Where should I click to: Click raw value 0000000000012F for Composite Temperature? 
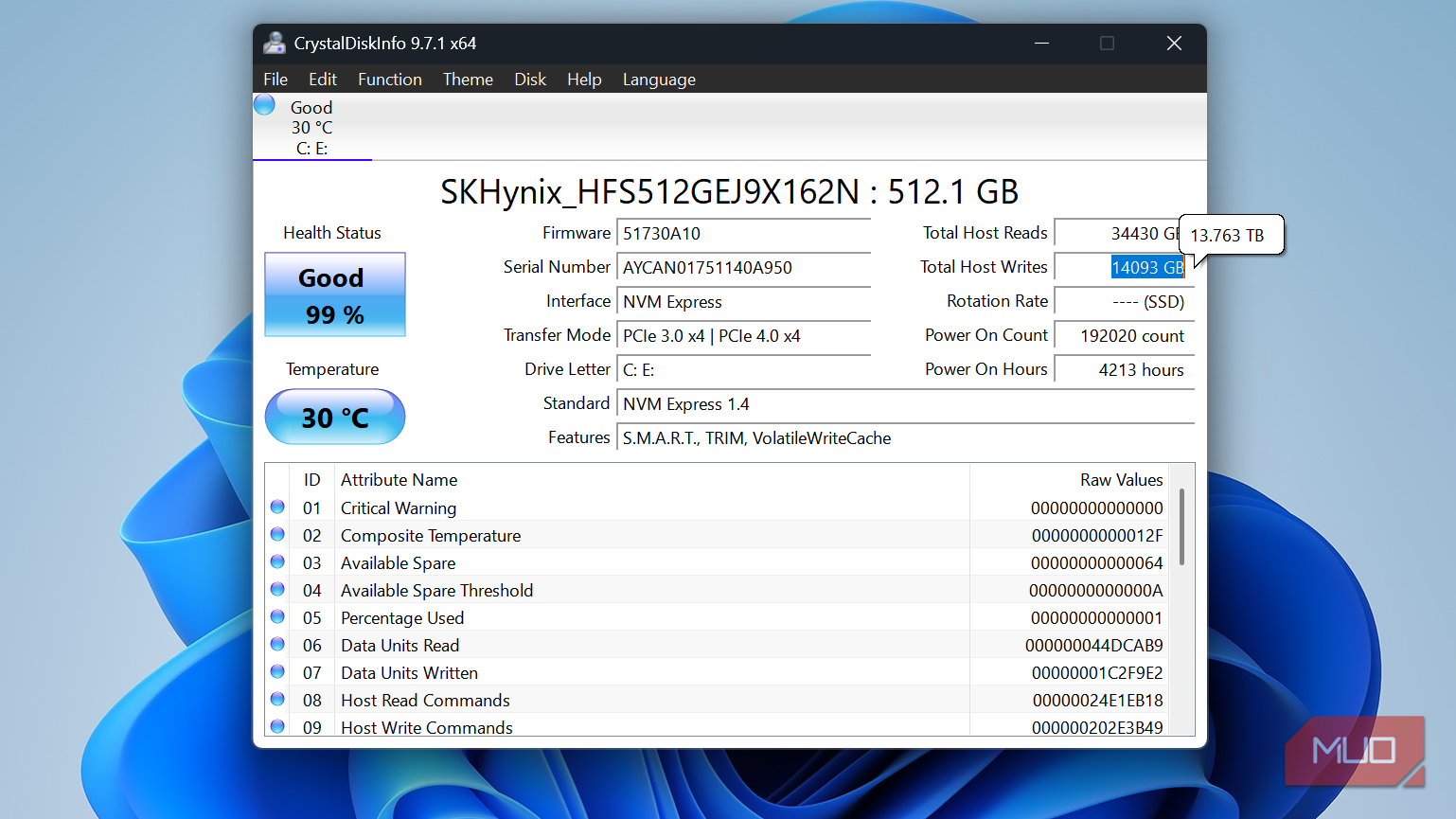[x=1097, y=536]
